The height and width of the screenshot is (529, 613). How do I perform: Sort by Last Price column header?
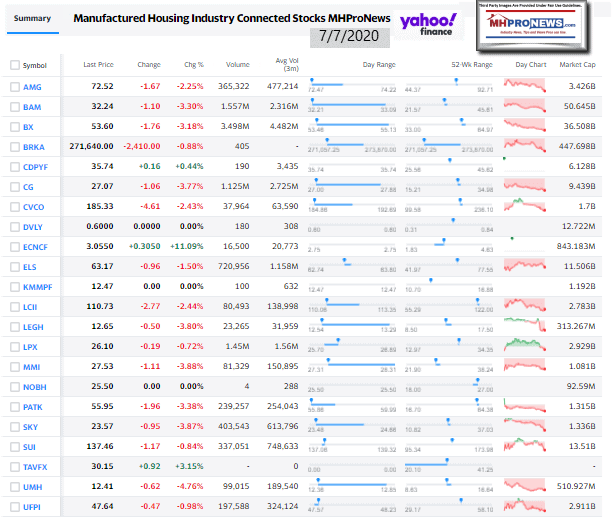98,65
